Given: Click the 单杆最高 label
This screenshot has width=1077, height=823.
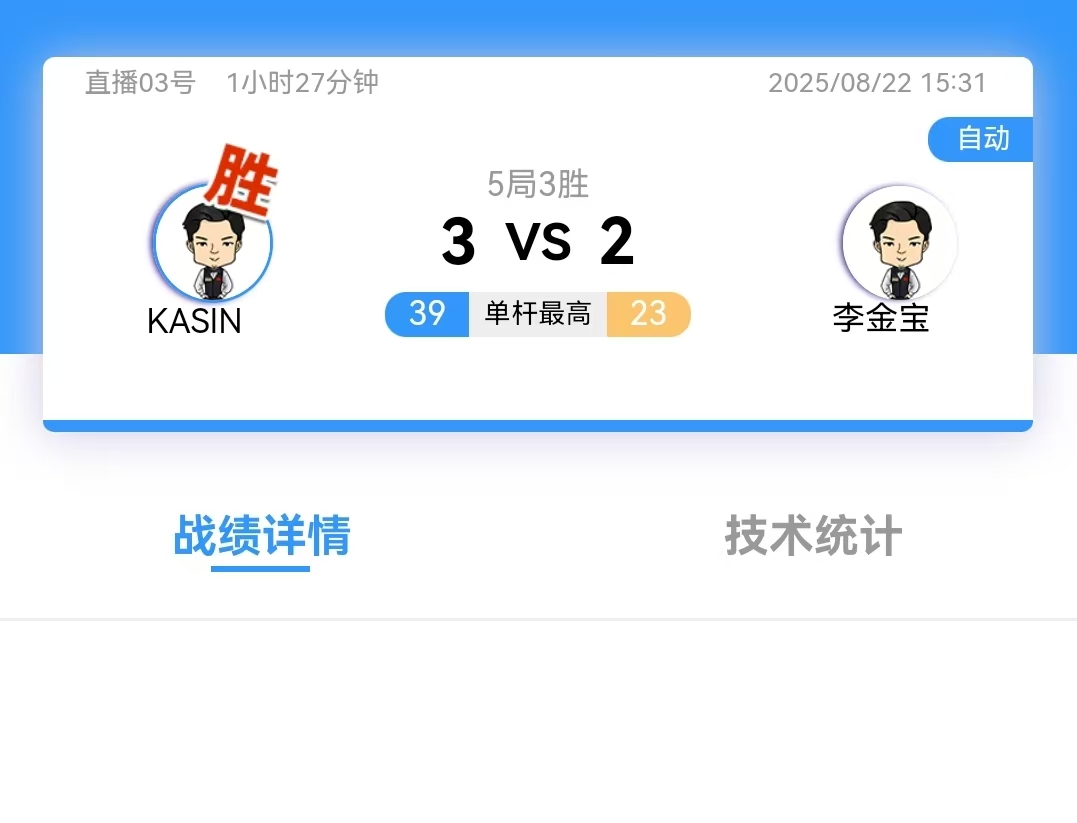Looking at the screenshot, I should (538, 314).
